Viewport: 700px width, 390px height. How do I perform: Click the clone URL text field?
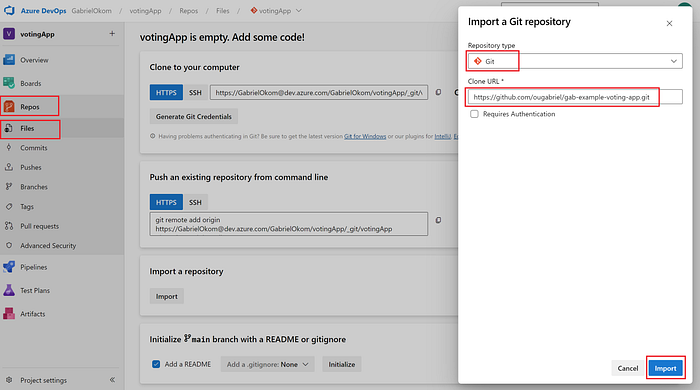319,92
